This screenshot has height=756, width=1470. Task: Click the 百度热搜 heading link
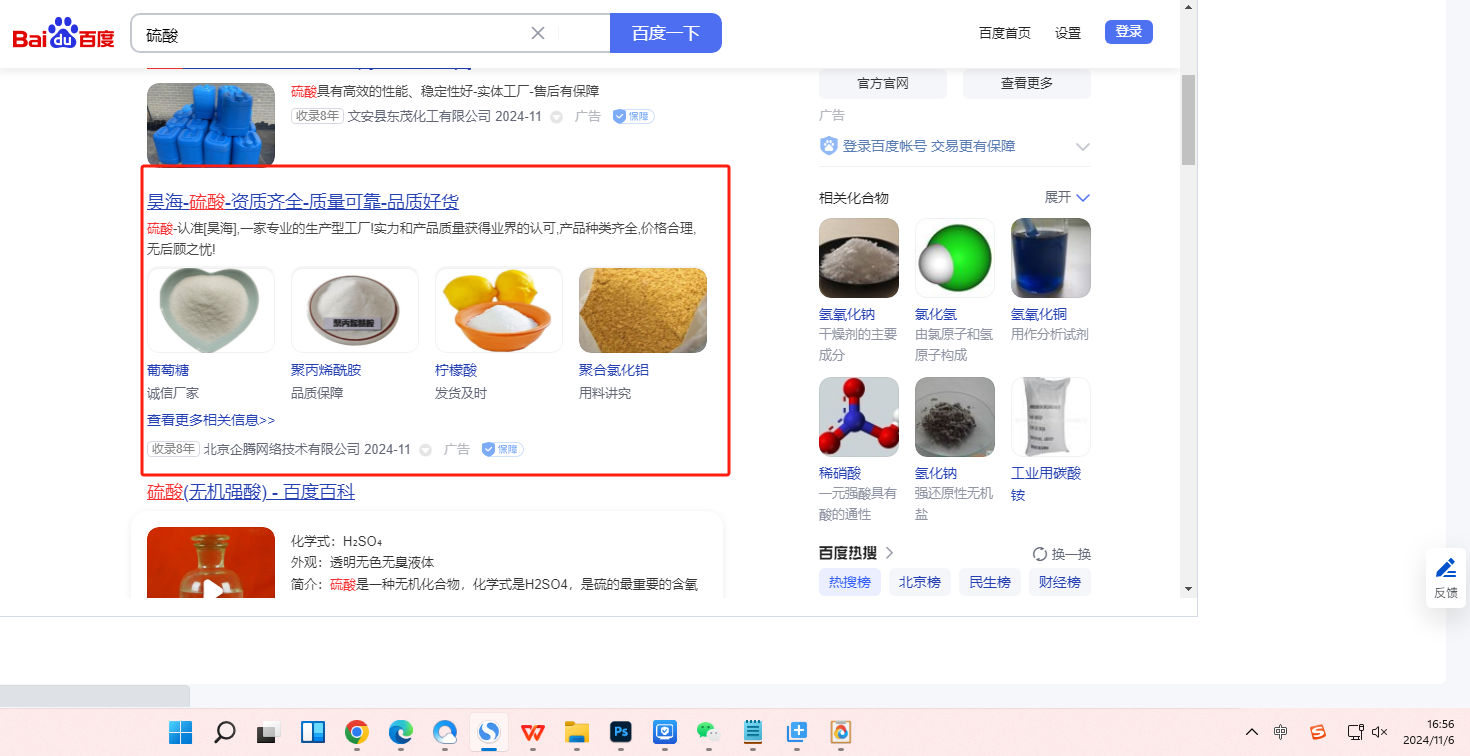click(857, 553)
